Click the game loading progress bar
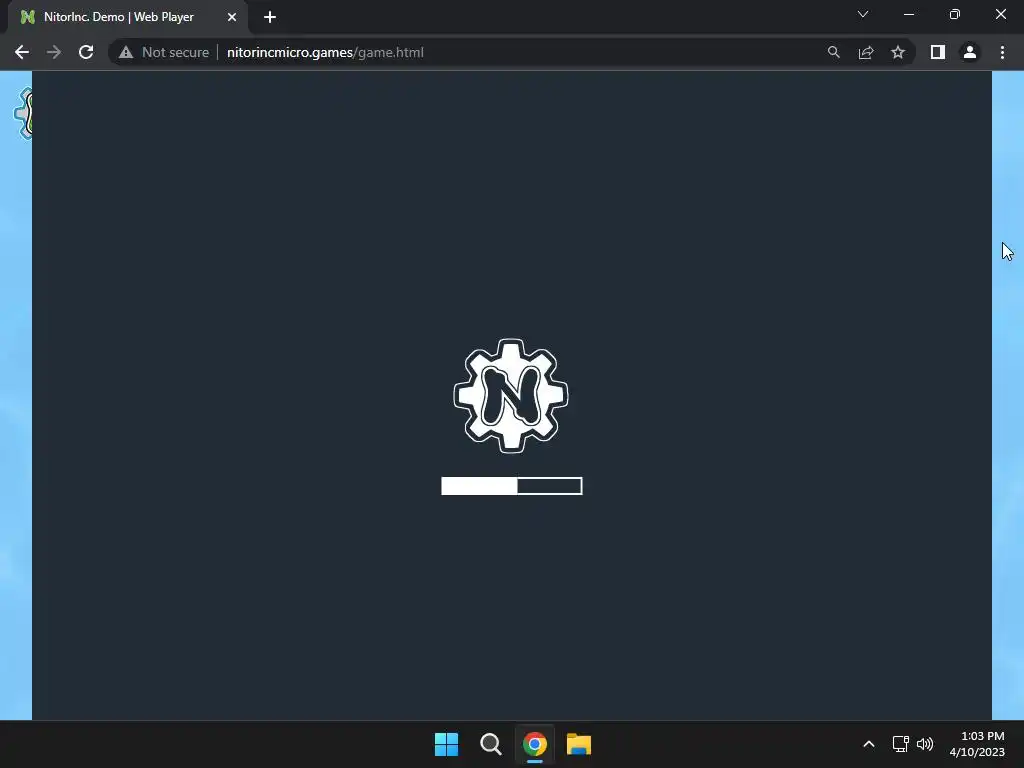 pyautogui.click(x=511, y=486)
